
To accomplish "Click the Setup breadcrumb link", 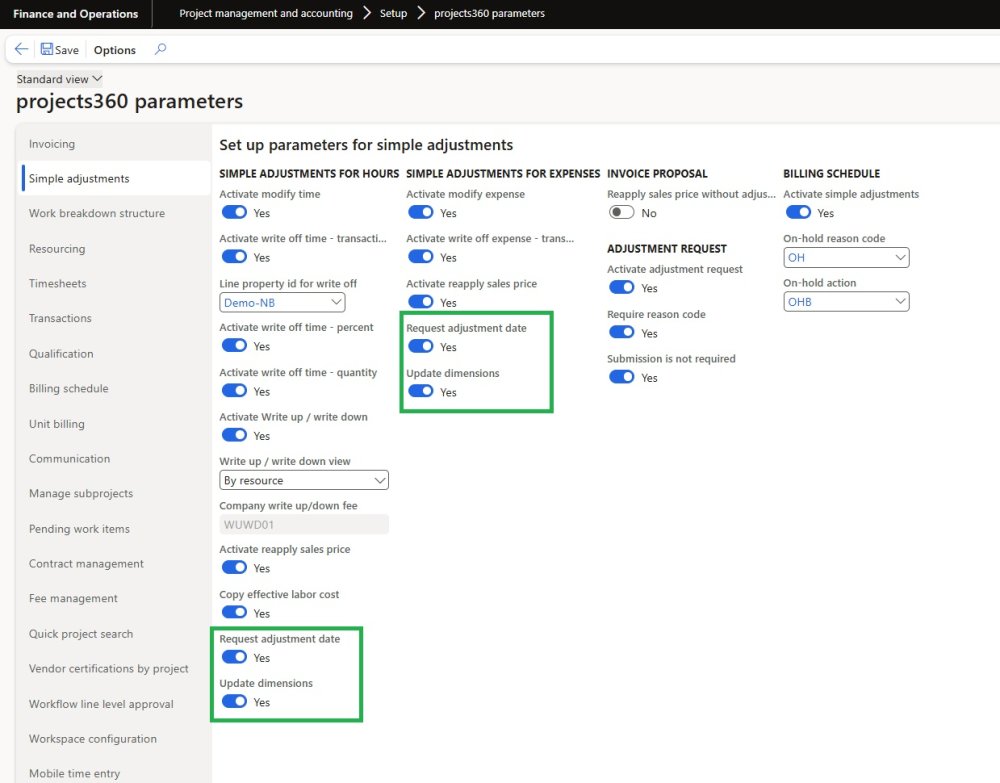I will tap(393, 14).
